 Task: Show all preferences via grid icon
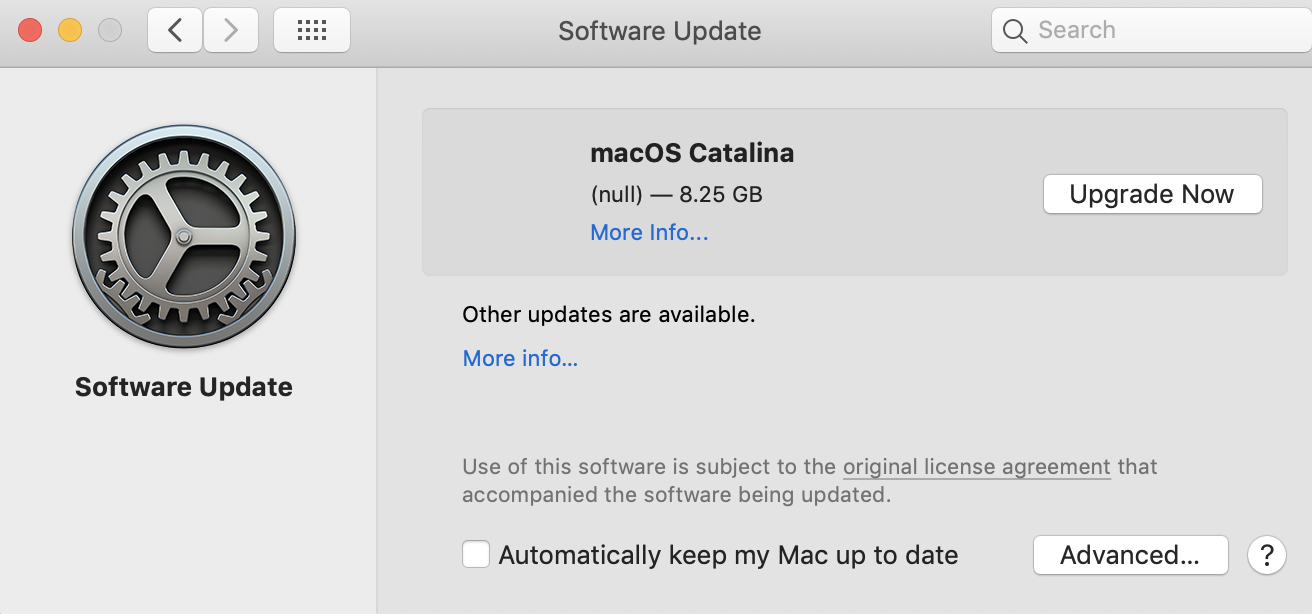tap(312, 31)
